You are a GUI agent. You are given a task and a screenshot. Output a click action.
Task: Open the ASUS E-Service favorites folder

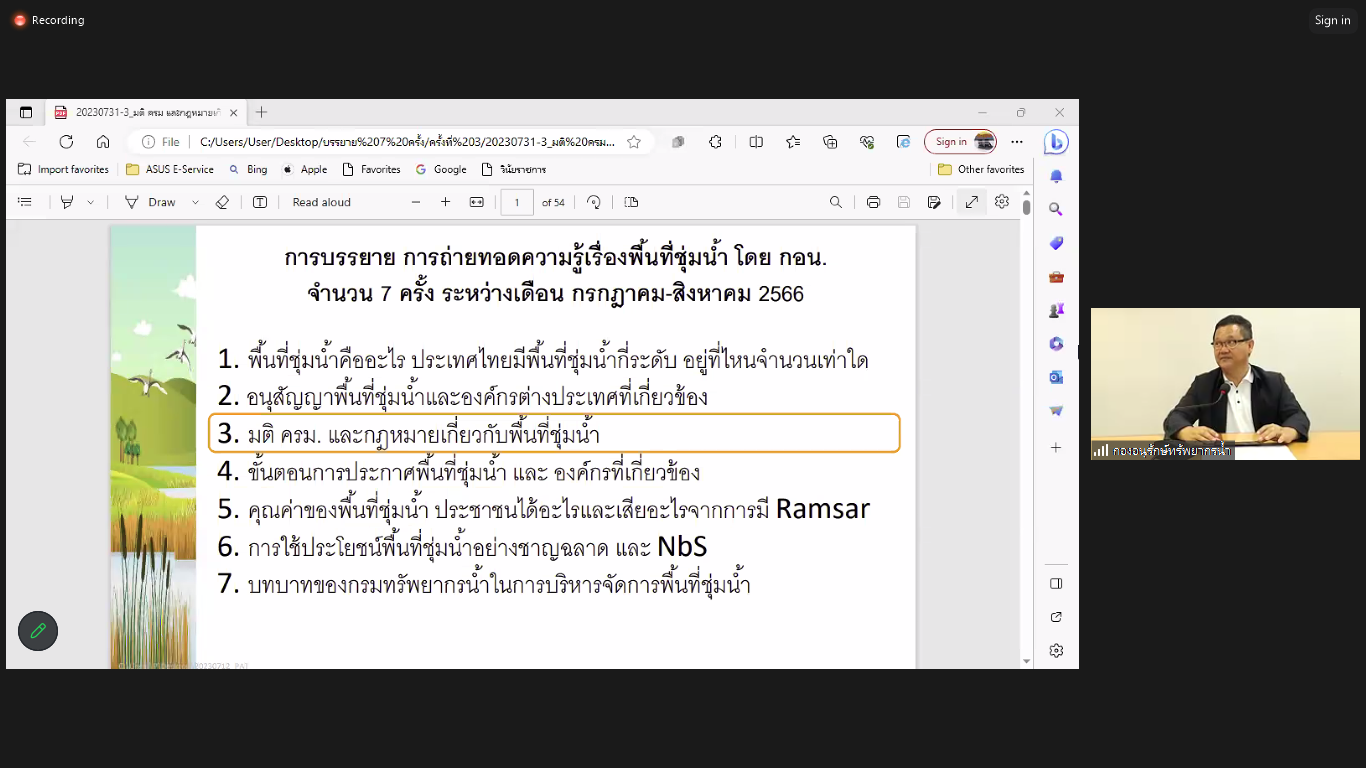click(169, 170)
